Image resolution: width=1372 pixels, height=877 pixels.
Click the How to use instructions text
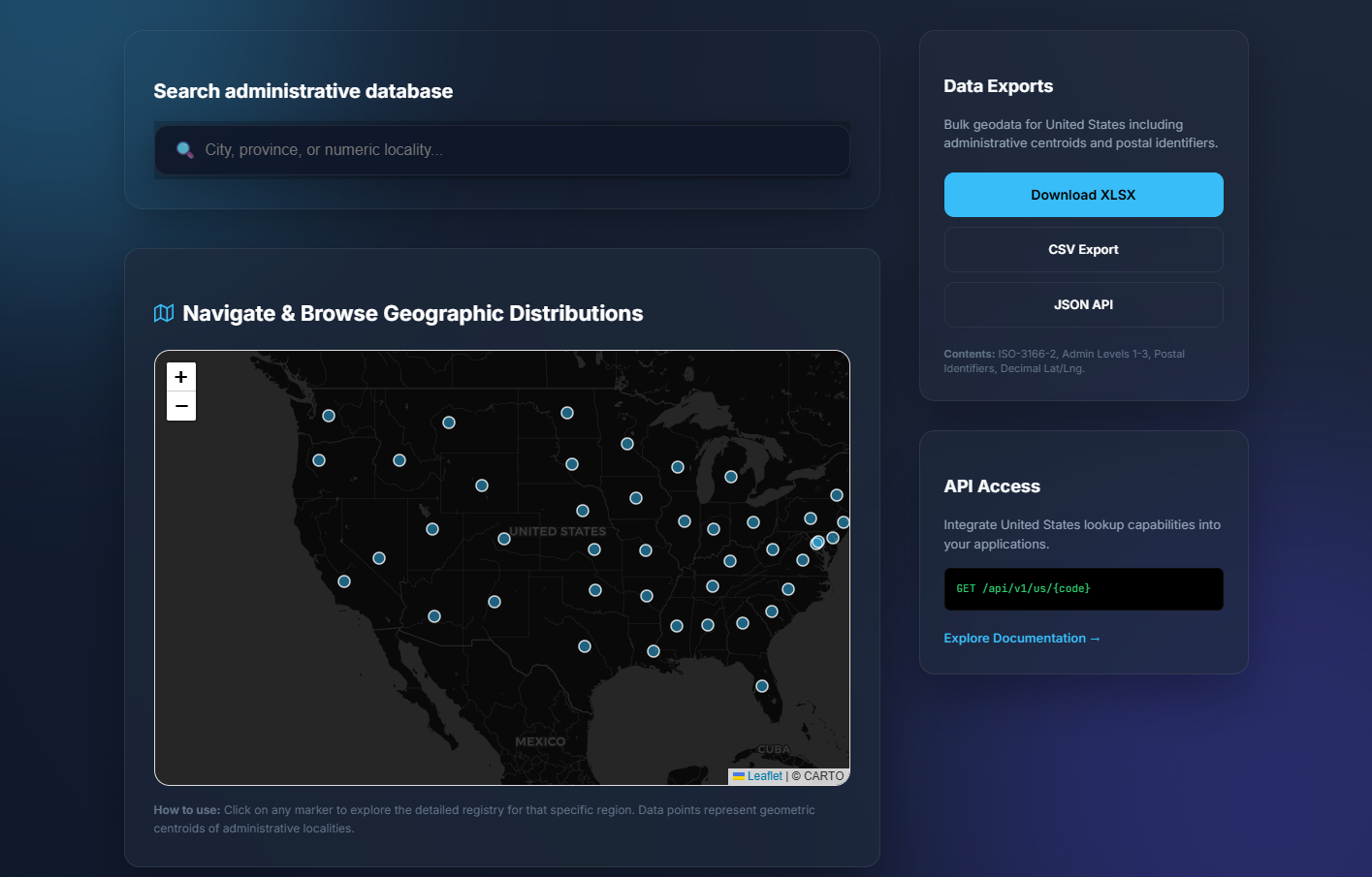click(x=484, y=819)
